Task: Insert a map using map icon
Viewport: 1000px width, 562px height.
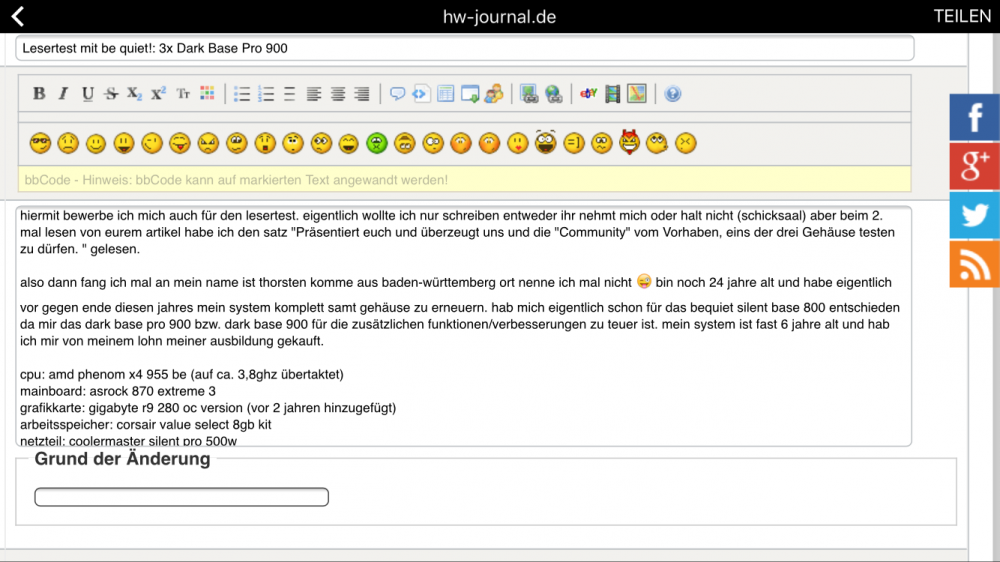Action: coord(636,94)
